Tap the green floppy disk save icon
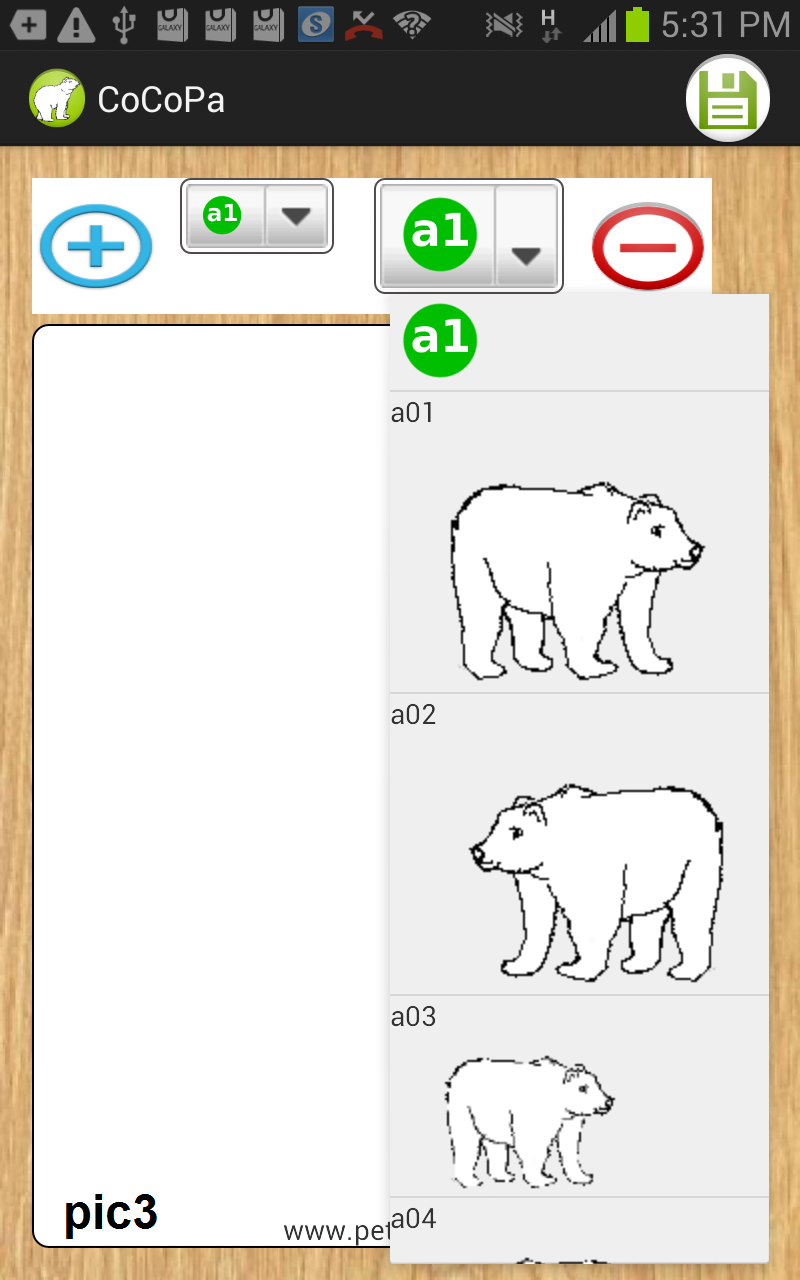 (x=727, y=98)
